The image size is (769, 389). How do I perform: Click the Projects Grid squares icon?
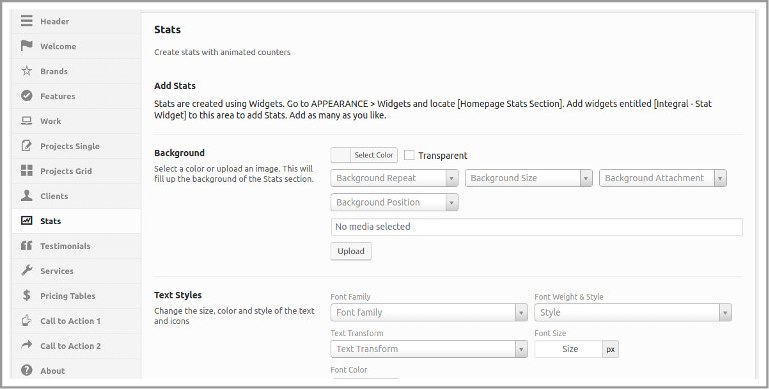pos(26,171)
